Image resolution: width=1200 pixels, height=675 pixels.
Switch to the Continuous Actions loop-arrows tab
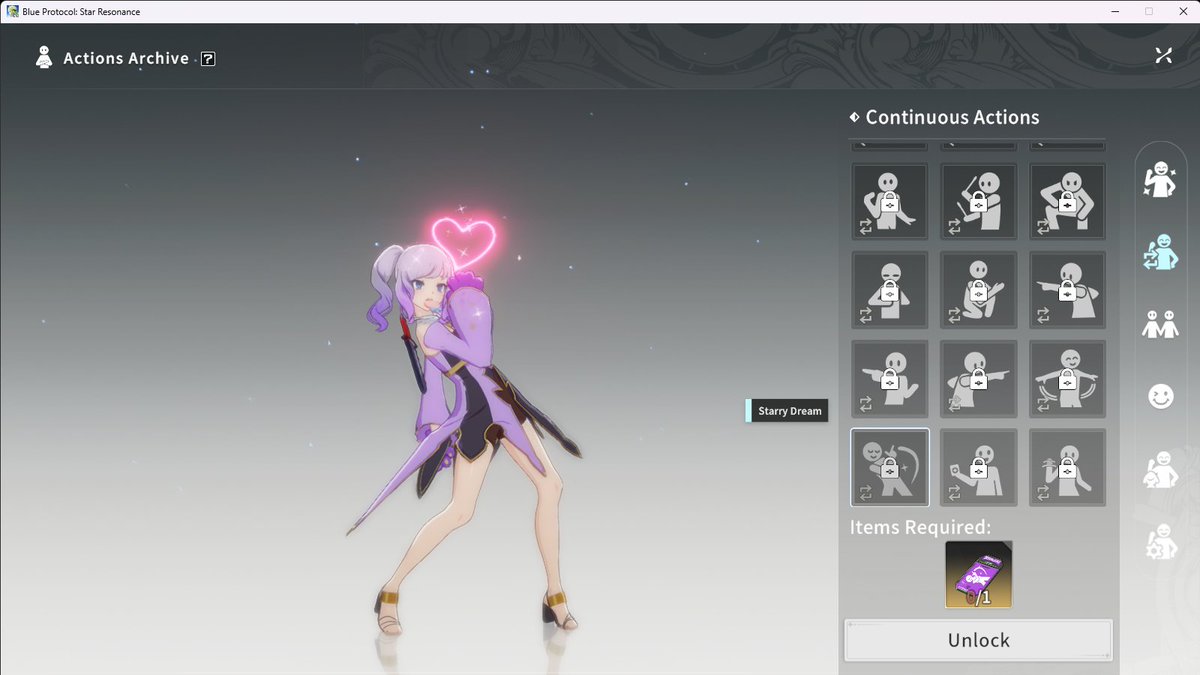[1160, 253]
